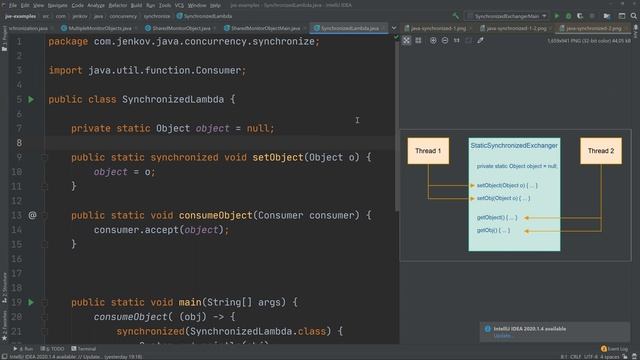
Task: Open the Help menu
Action: pos(215,5)
